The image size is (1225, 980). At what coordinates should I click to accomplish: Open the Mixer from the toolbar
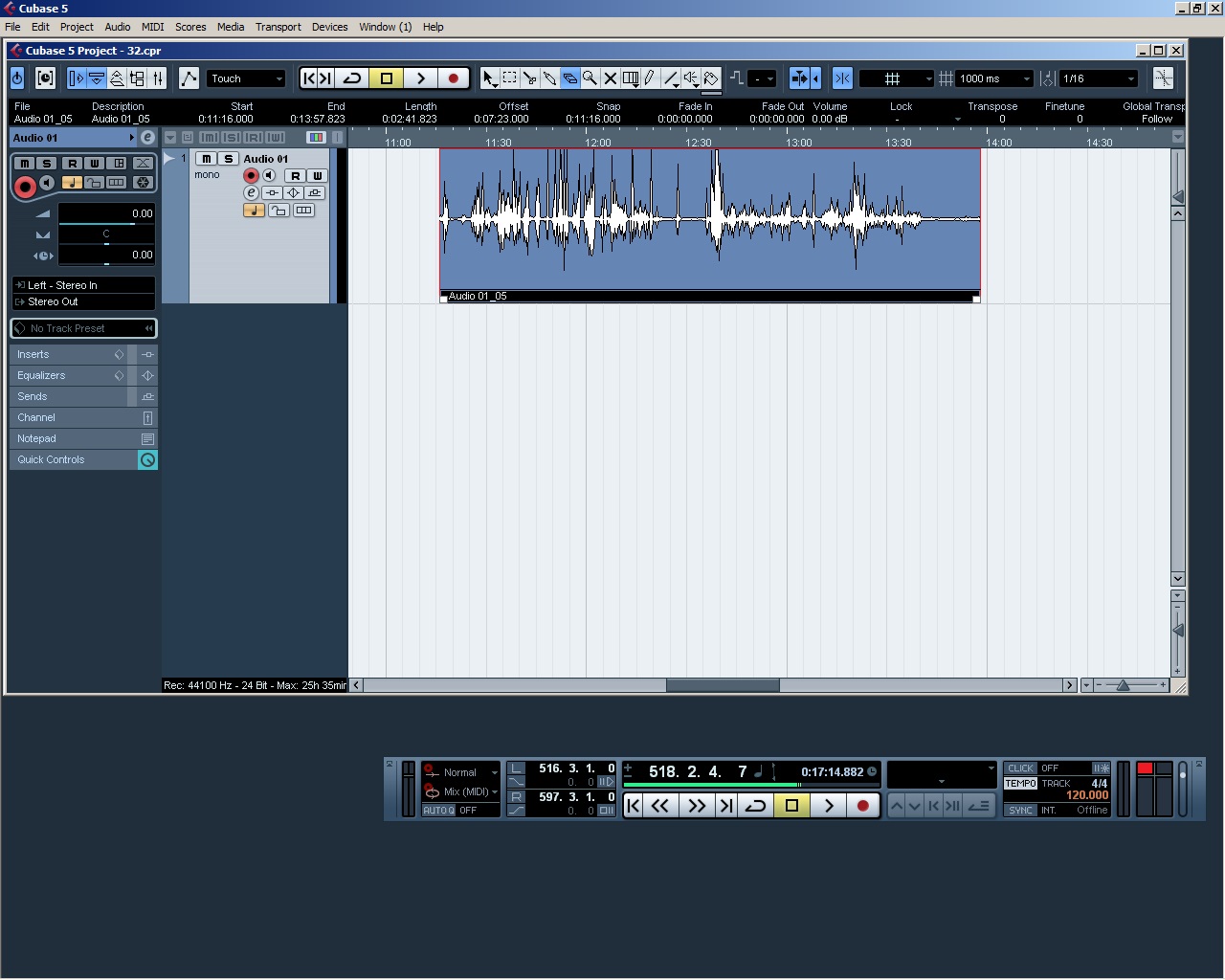click(x=158, y=78)
